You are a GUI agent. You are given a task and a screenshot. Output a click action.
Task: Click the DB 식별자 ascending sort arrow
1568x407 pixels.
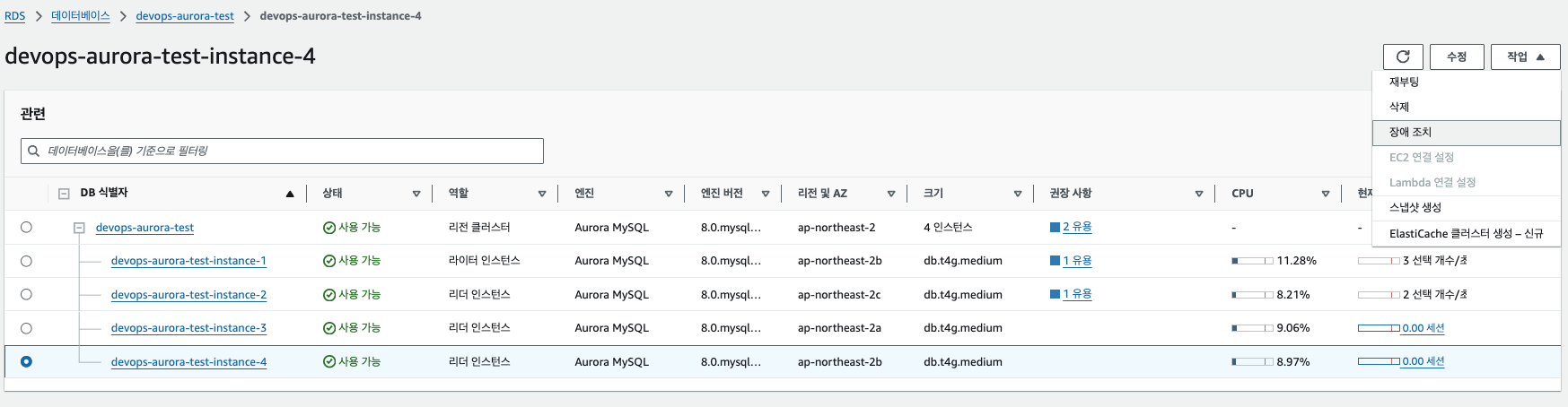click(290, 194)
